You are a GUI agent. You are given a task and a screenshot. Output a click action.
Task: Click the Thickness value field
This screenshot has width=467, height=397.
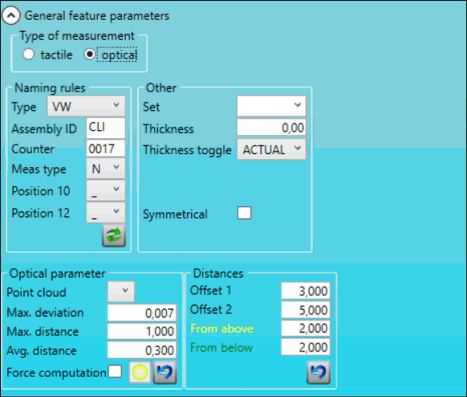click(271, 128)
